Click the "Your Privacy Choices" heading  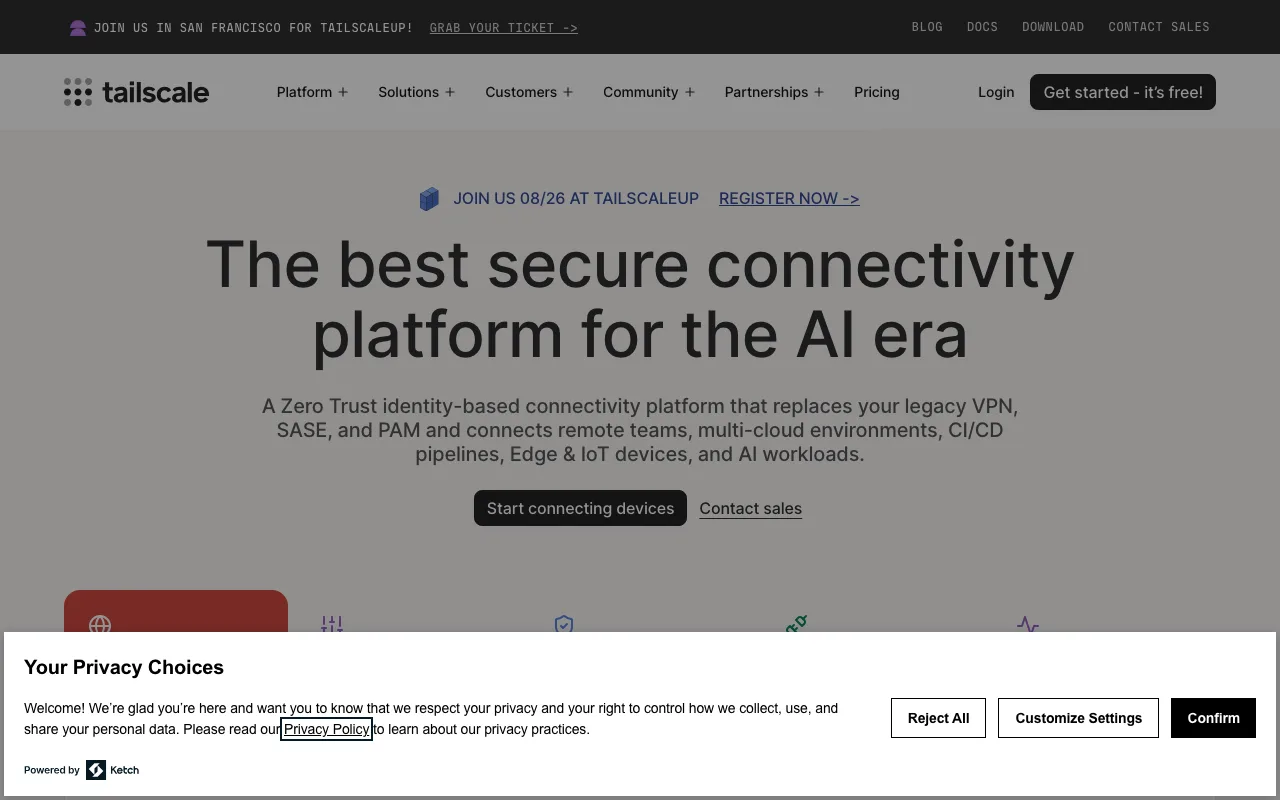(x=124, y=667)
